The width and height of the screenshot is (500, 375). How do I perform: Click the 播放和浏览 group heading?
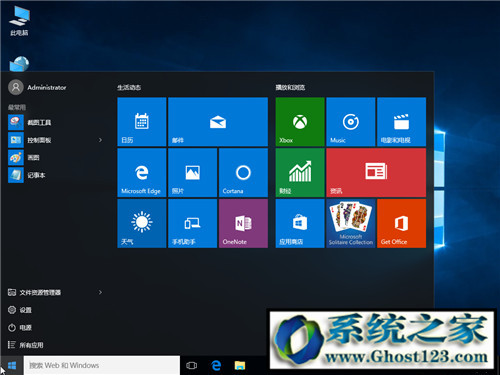290,88
